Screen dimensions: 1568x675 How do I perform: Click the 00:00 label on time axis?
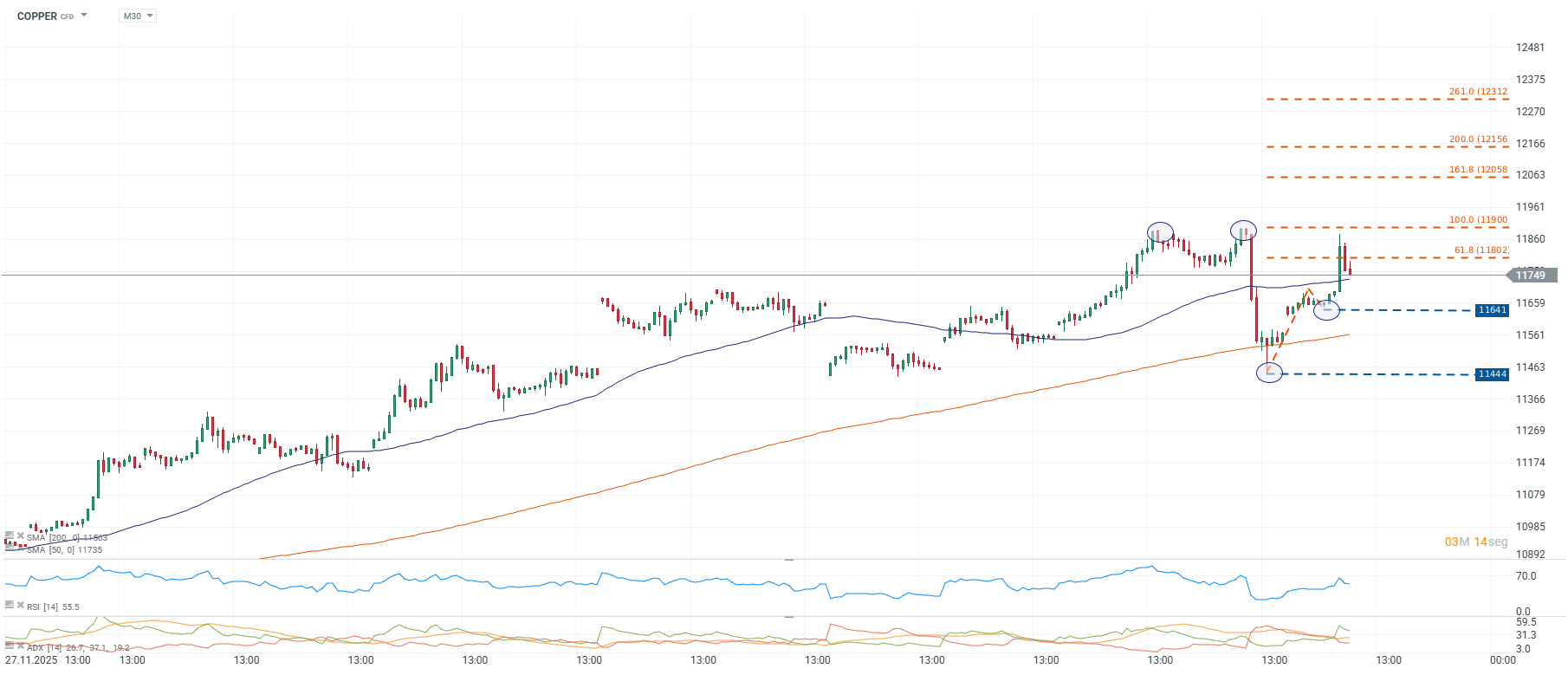(x=1502, y=660)
